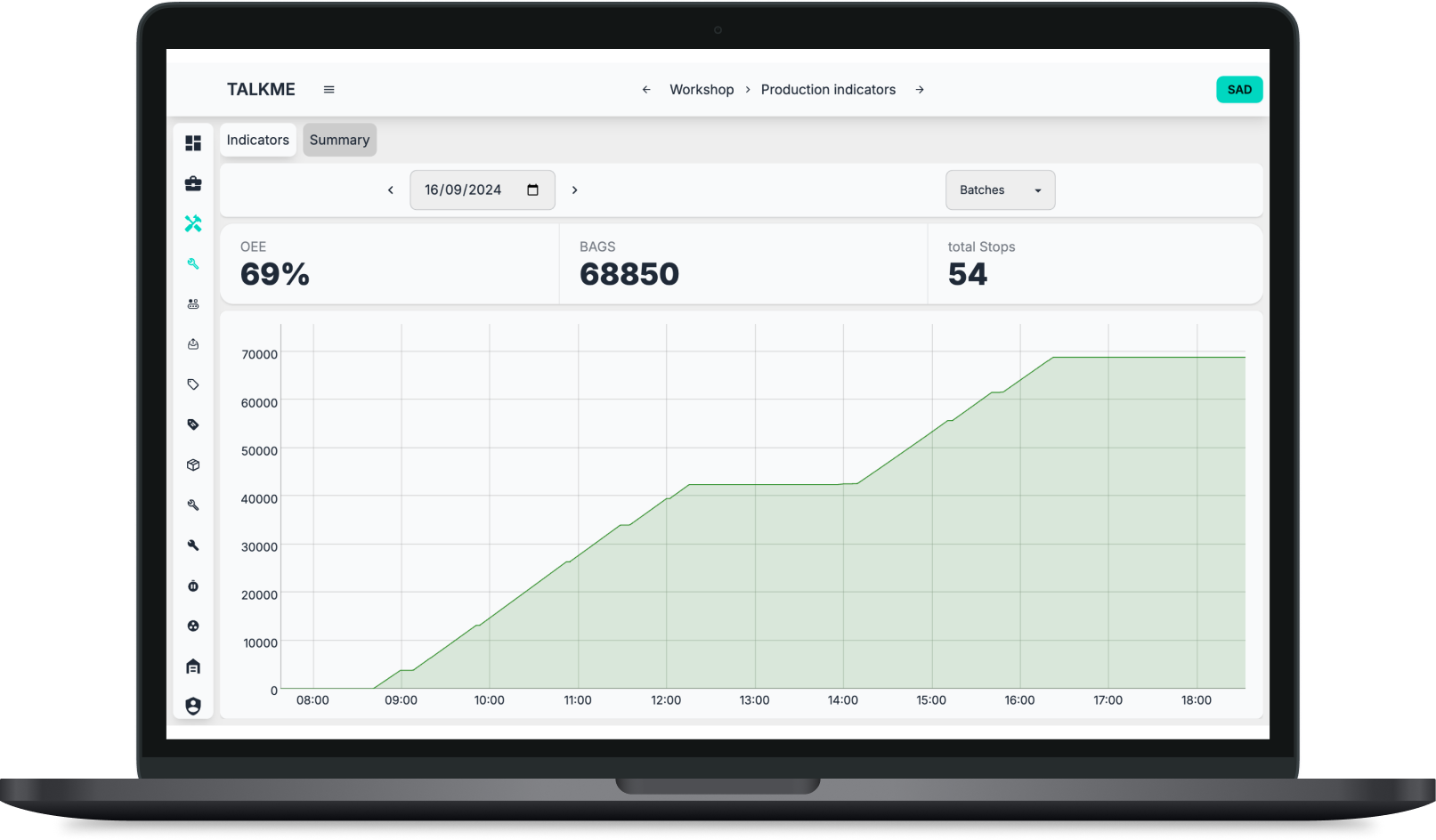Click the SAD user button
This screenshot has height=840, width=1436.
(1239, 90)
